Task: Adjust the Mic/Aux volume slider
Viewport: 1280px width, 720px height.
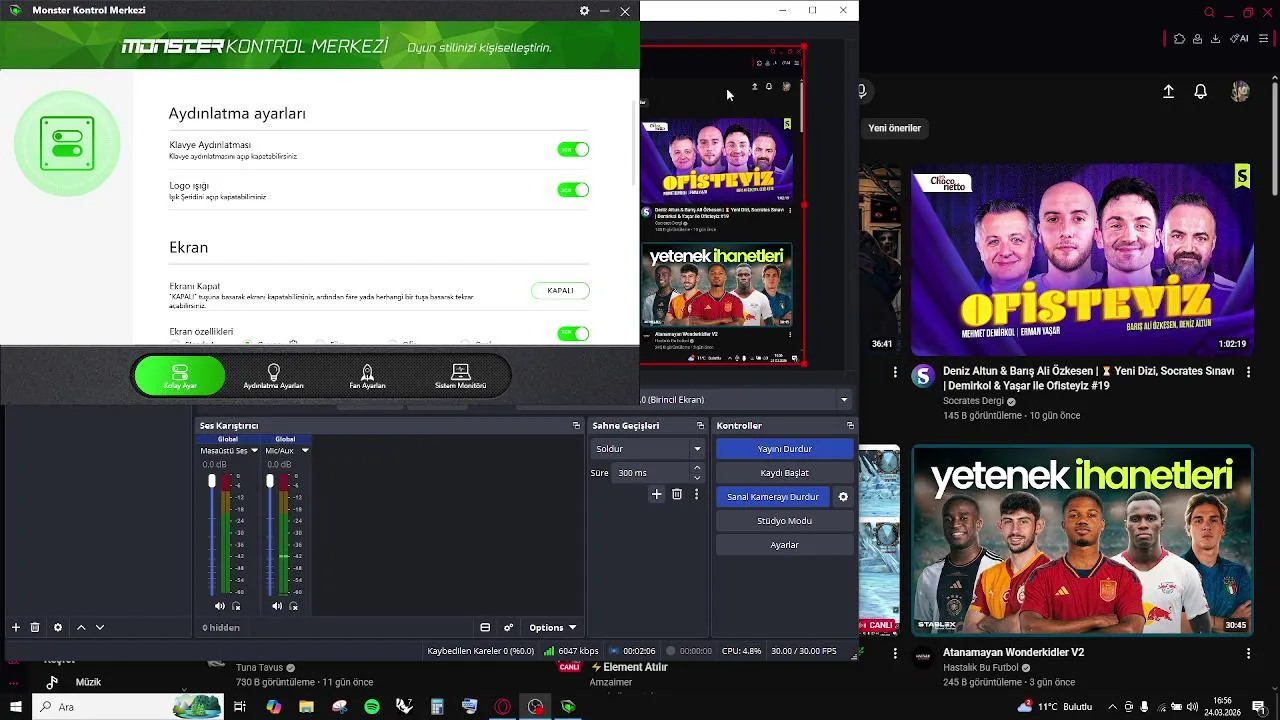Action: [270, 535]
